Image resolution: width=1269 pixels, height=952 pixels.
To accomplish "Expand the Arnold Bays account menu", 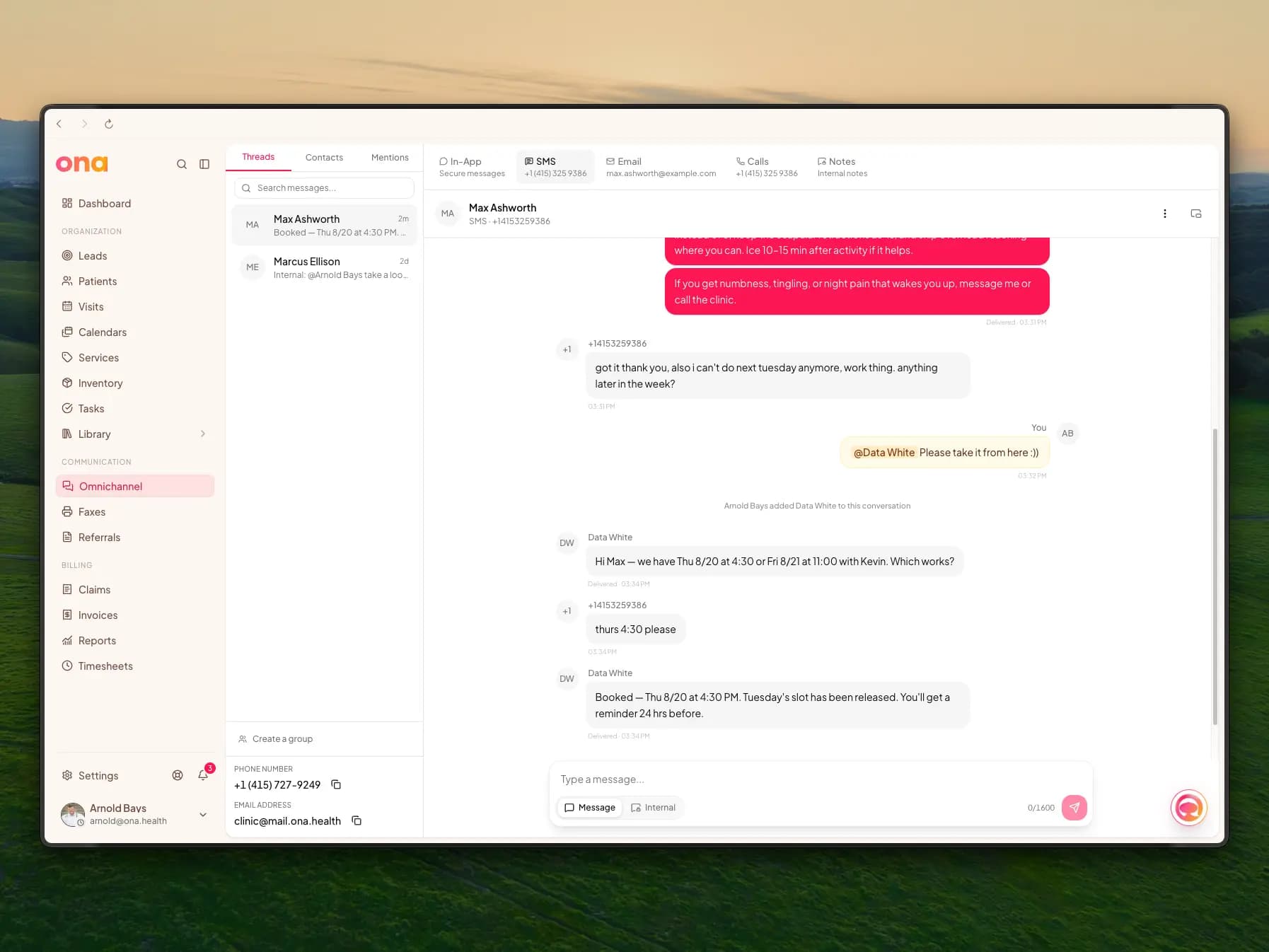I will click(x=203, y=815).
